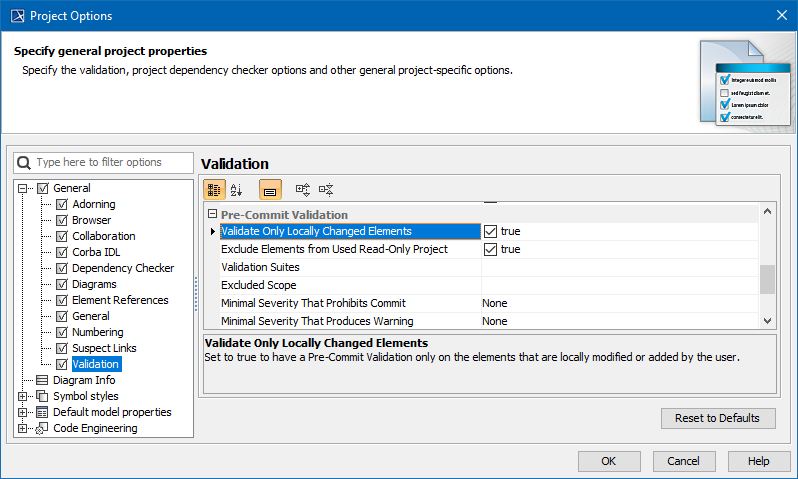The height and width of the screenshot is (479, 798).
Task: Click the collapse all categories icon
Action: (x=325, y=189)
